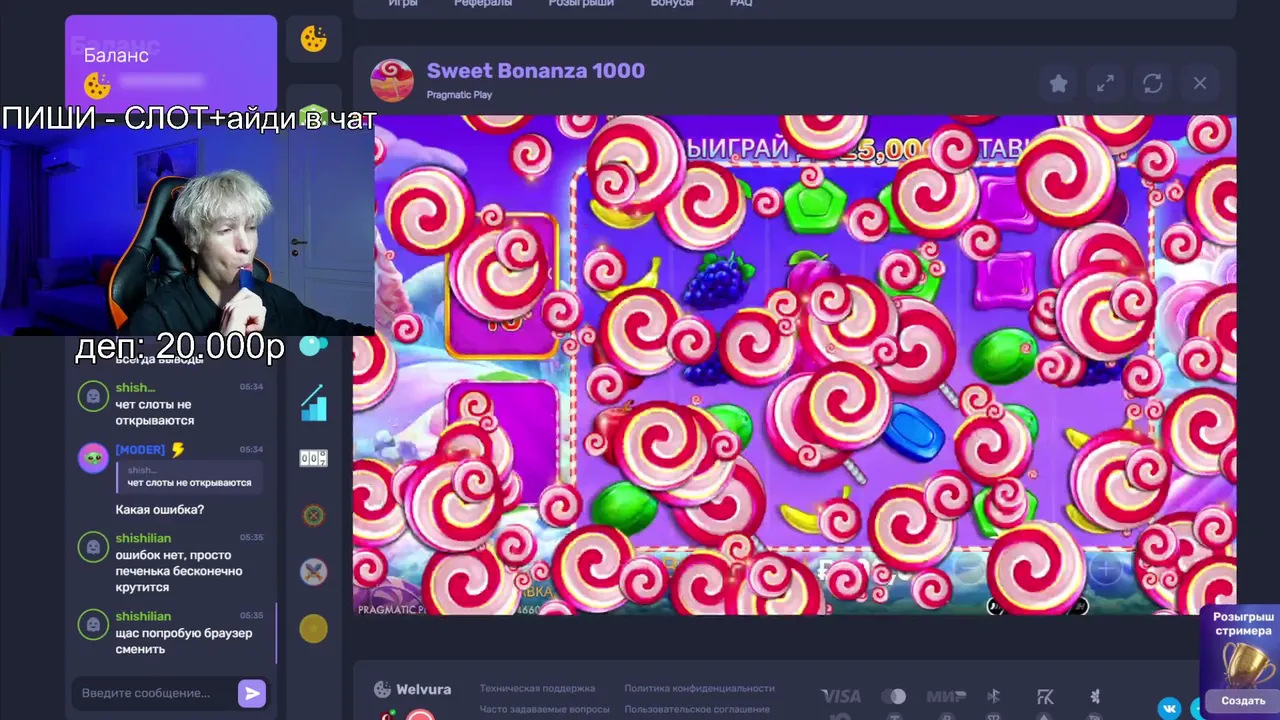This screenshot has height=720, width=1280.
Task: Open Пользовательское соглашение link
Action: click(699, 709)
